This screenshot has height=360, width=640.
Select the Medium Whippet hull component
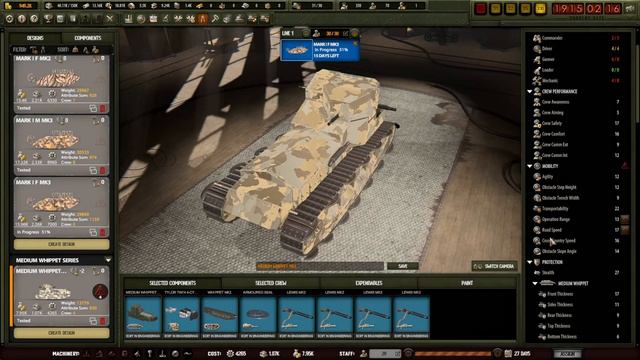[x=143, y=315]
